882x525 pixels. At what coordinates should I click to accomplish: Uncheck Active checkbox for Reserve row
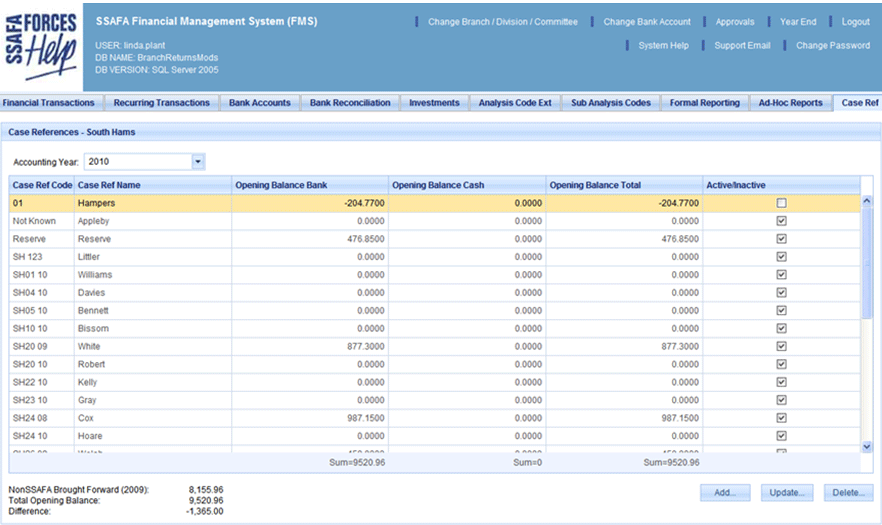(781, 239)
